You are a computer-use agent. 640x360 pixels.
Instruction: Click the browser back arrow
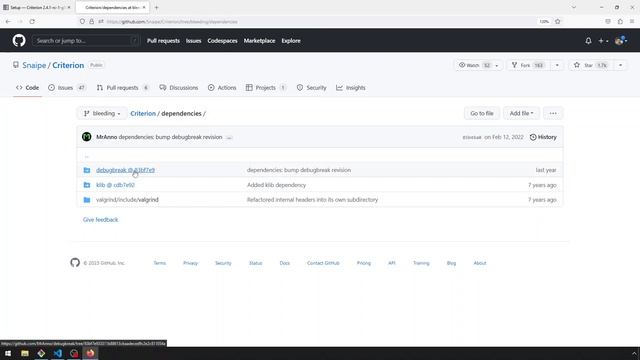coord(8,22)
